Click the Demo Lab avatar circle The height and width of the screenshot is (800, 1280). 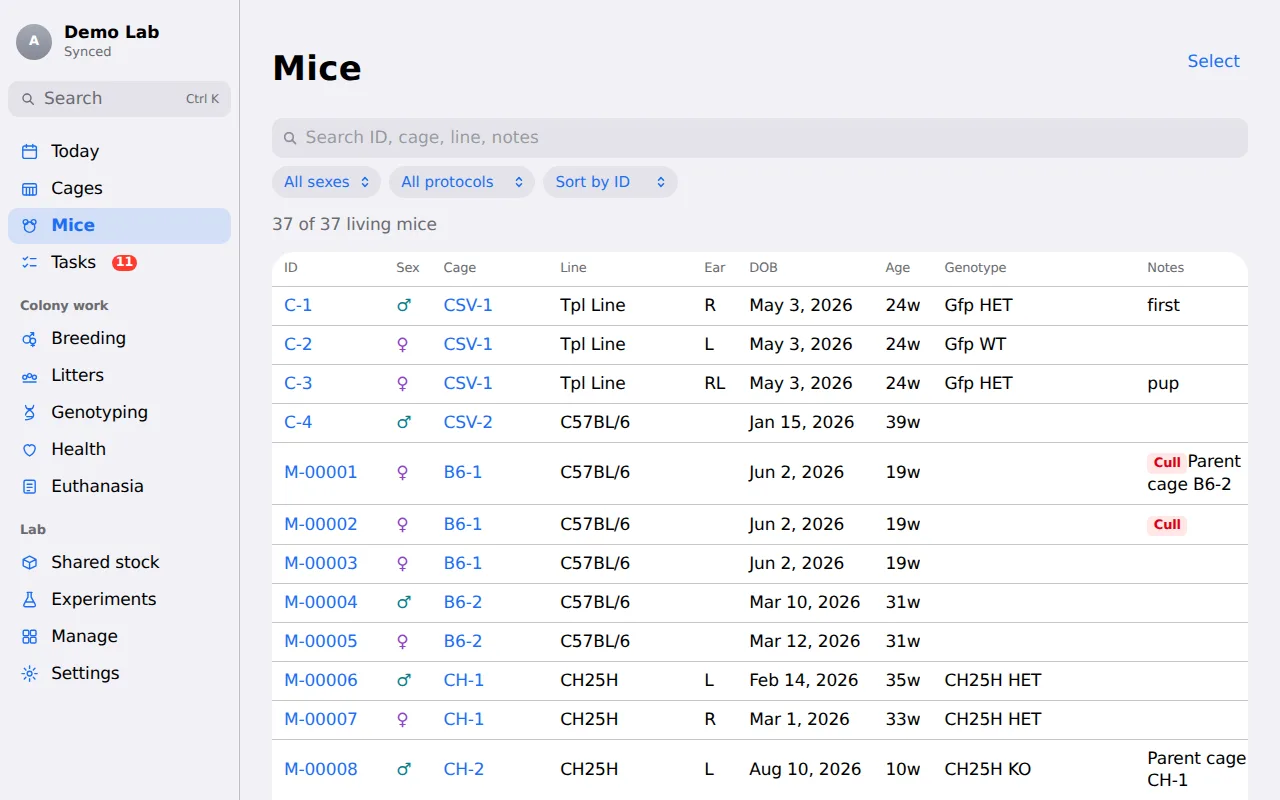(34, 41)
